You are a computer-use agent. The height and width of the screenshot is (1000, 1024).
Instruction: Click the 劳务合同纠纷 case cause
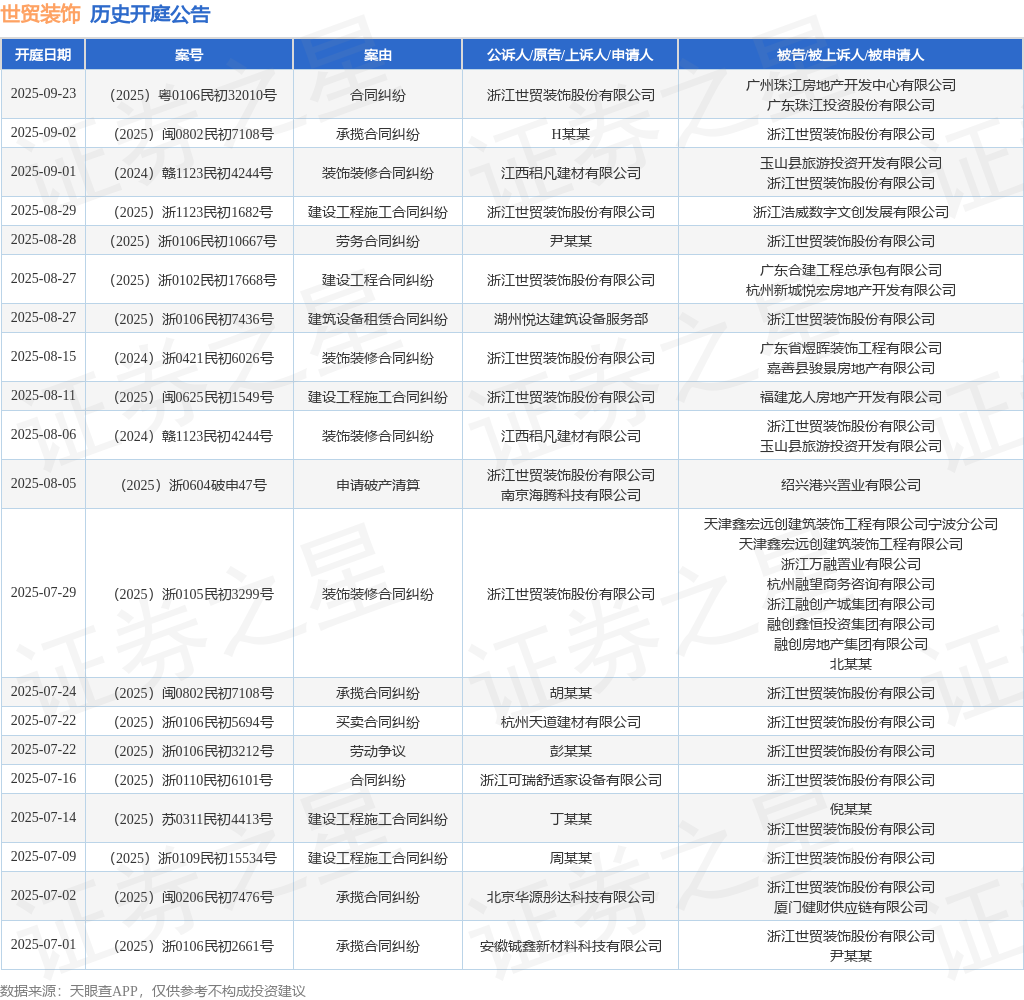click(377, 241)
